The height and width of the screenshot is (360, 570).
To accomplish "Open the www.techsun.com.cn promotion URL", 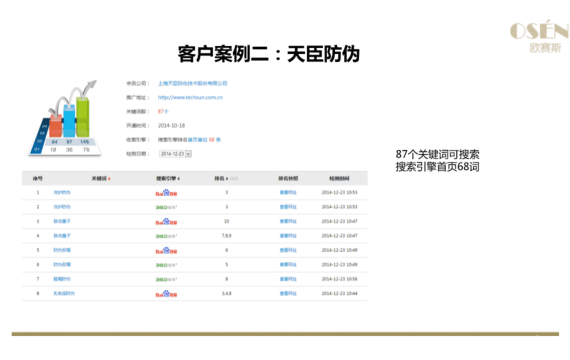I will [x=190, y=97].
